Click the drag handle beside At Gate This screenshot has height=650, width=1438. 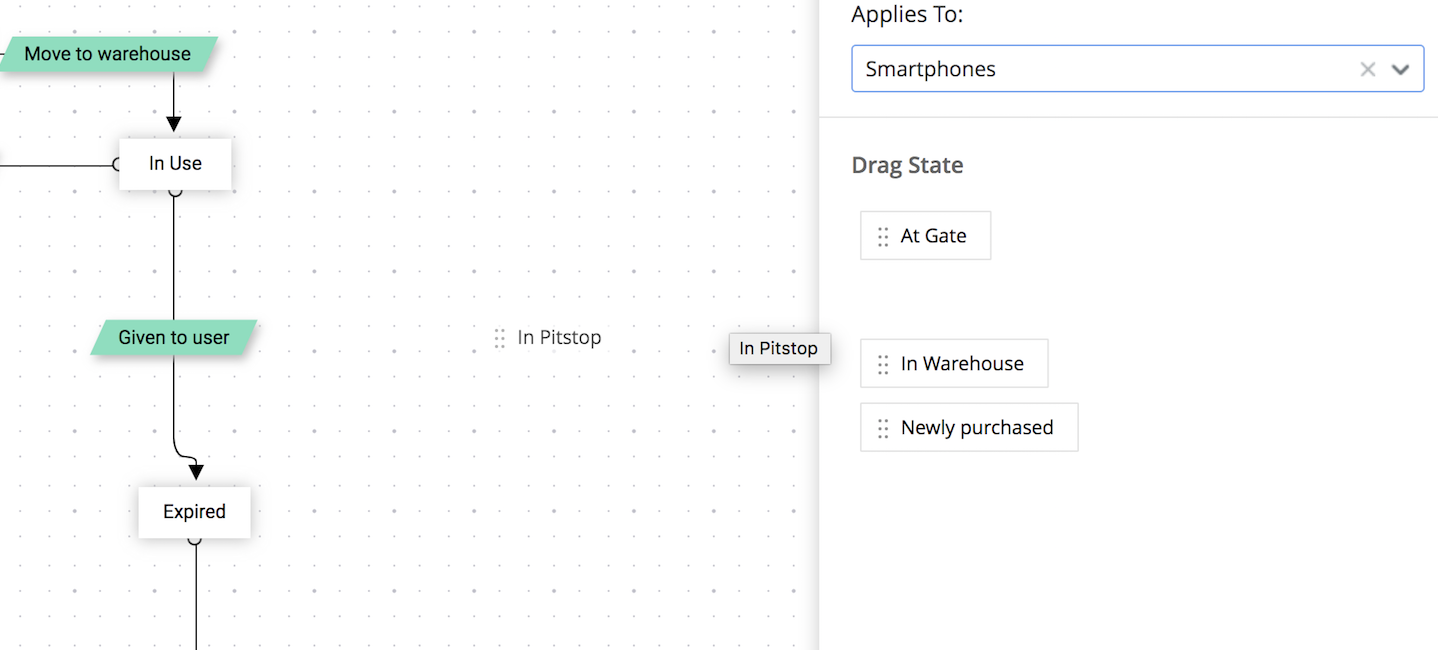883,236
